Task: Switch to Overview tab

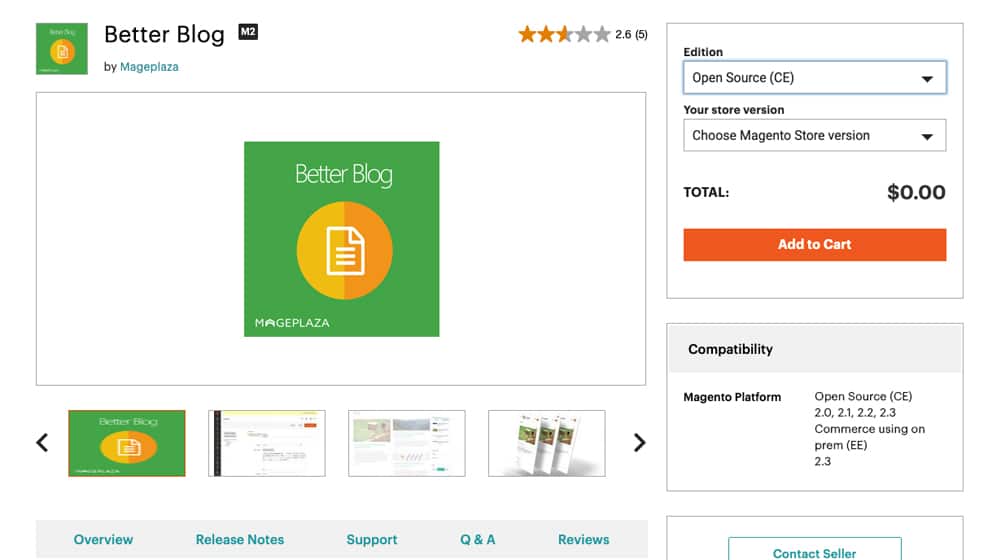Action: 103,540
